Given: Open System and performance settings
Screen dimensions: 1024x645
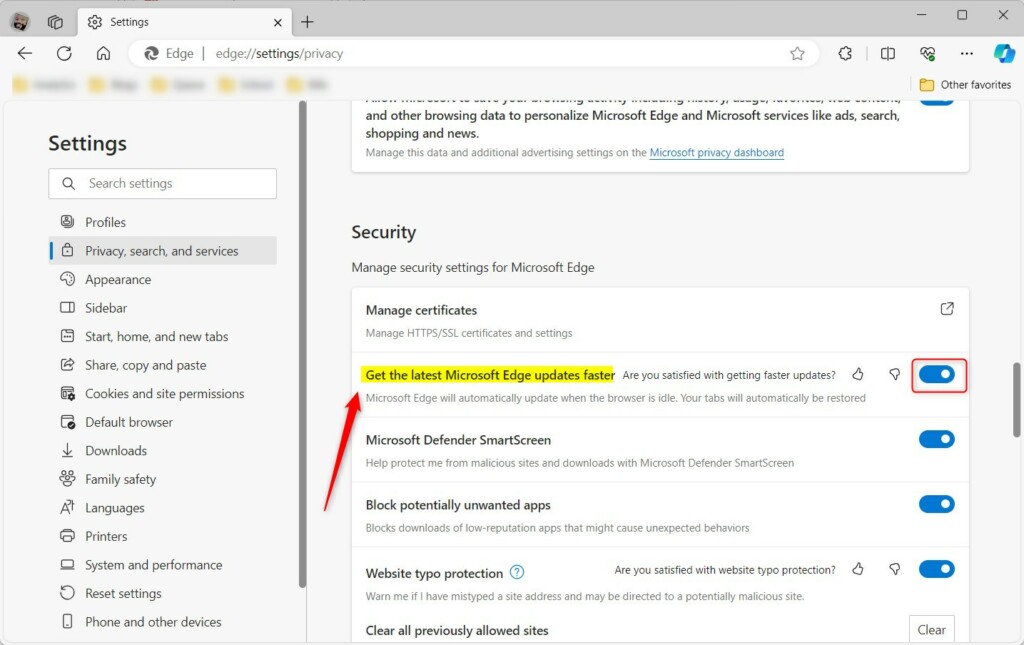Looking at the screenshot, I should 163,565.
